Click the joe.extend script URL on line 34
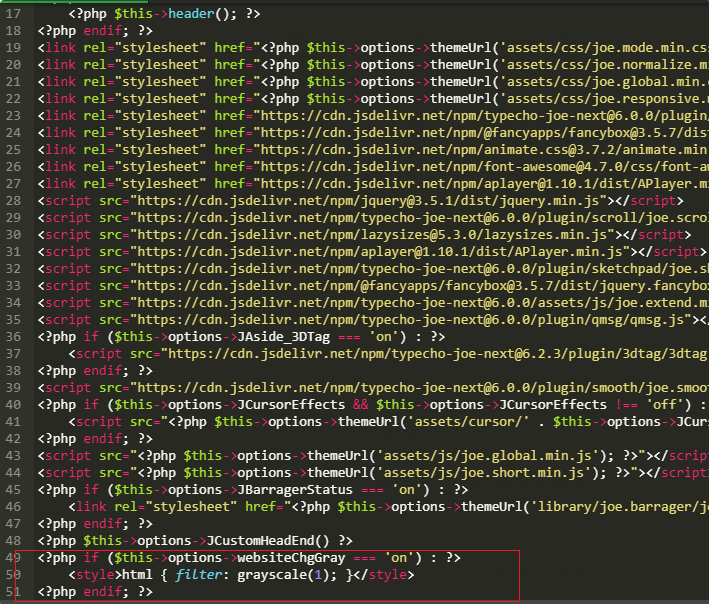The width and height of the screenshot is (709, 604). (423, 303)
